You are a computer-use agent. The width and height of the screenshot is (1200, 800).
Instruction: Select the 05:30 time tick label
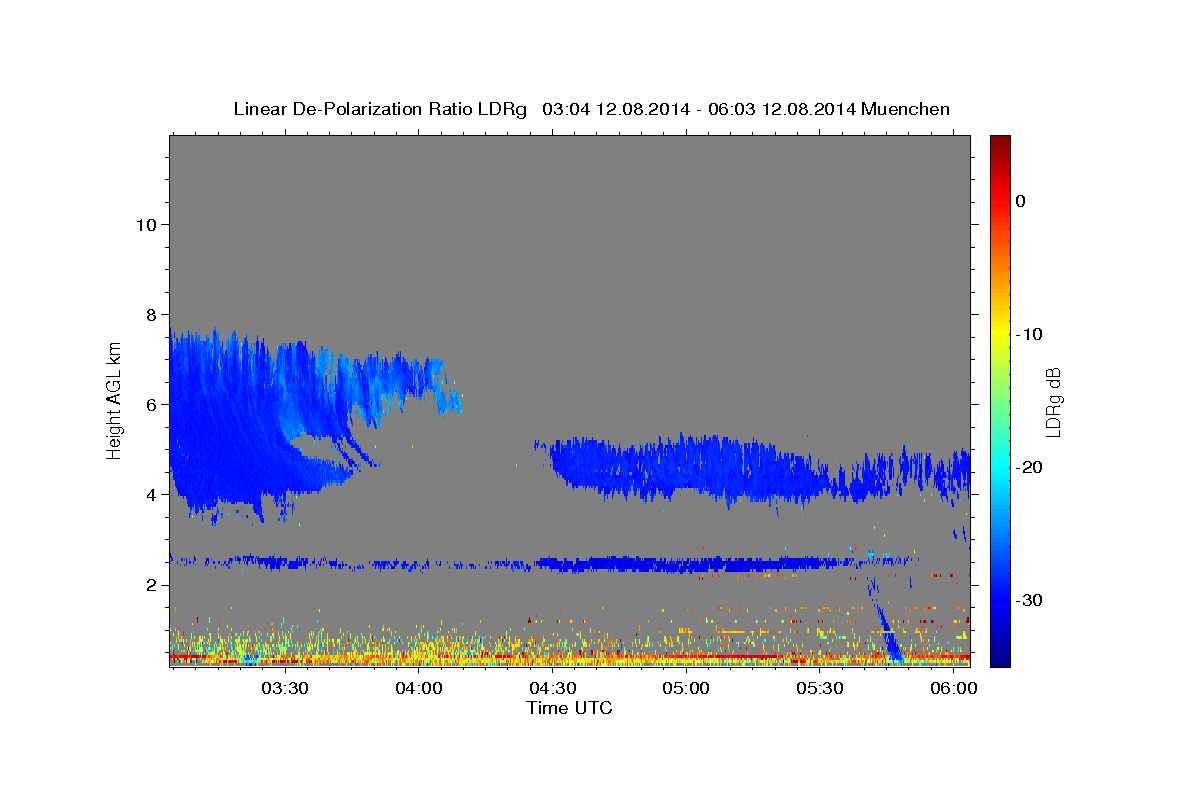(820, 689)
